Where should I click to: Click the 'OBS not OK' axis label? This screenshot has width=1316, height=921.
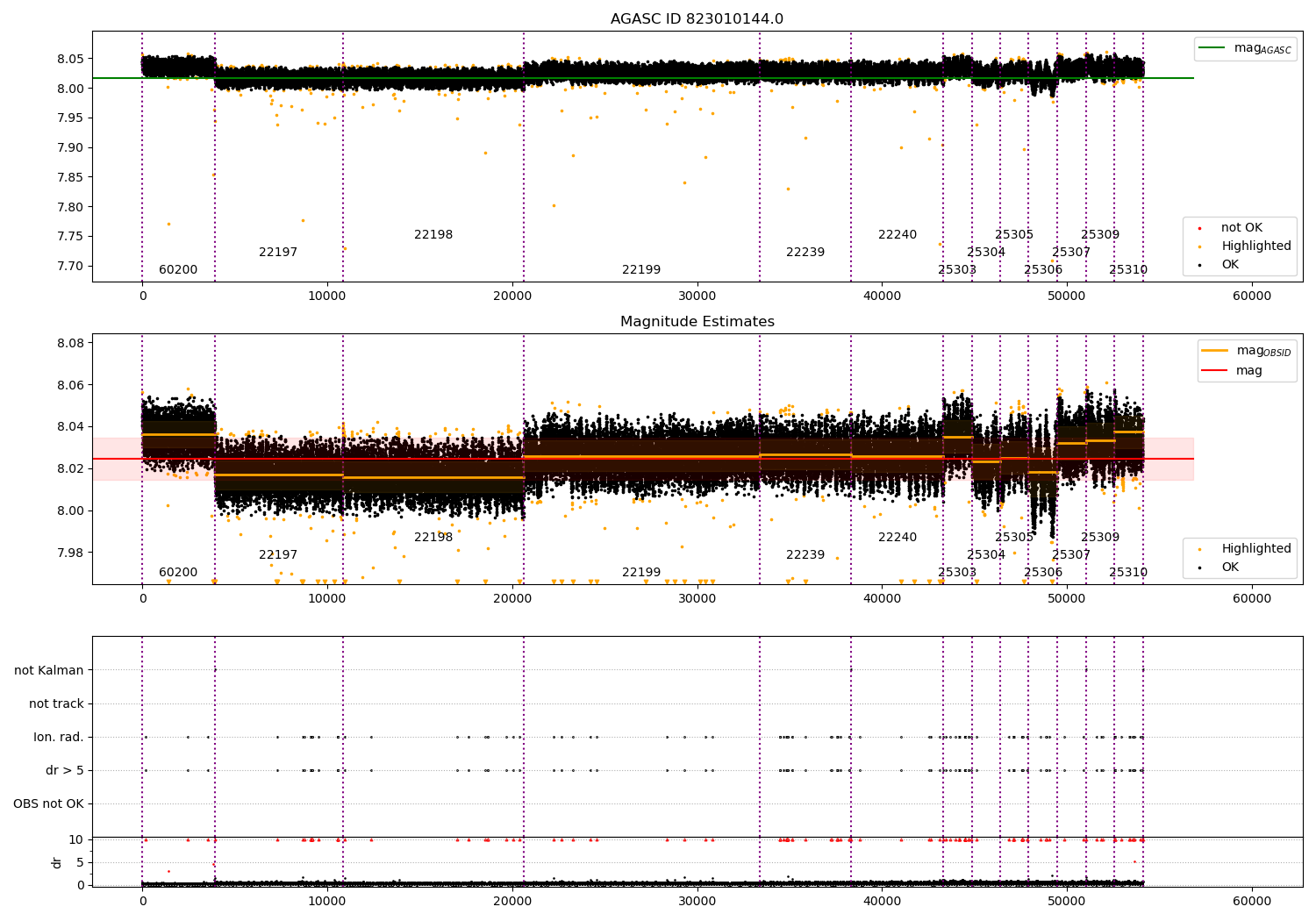pyautogui.click(x=48, y=803)
